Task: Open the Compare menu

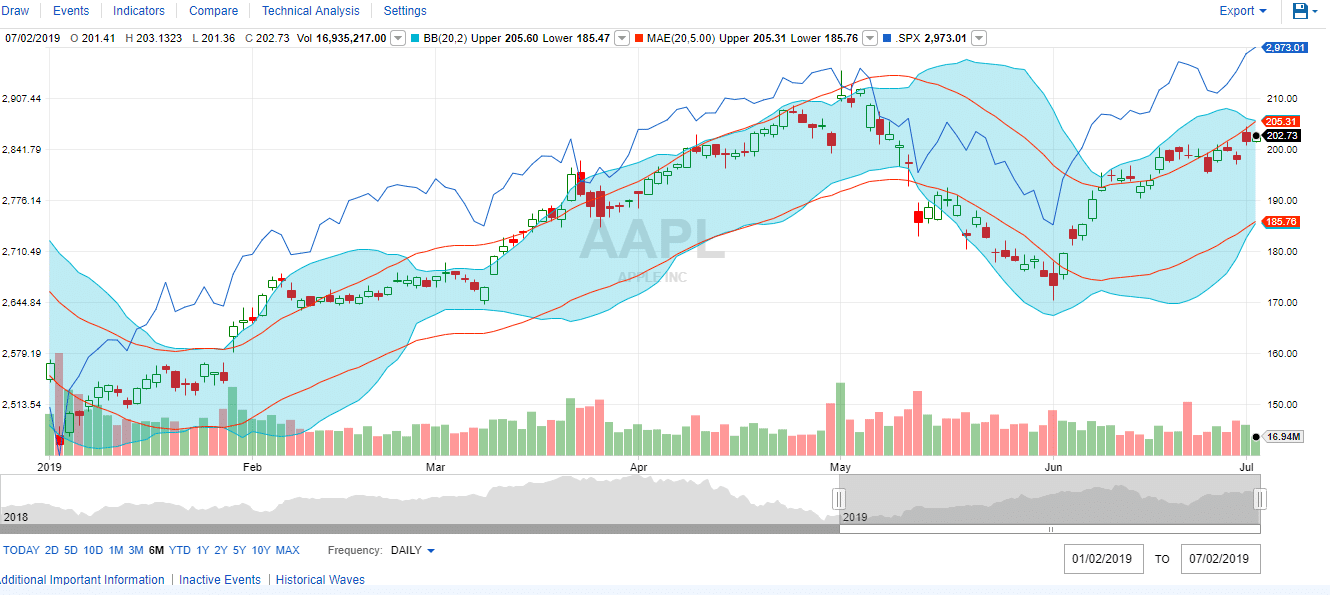Action: 214,11
